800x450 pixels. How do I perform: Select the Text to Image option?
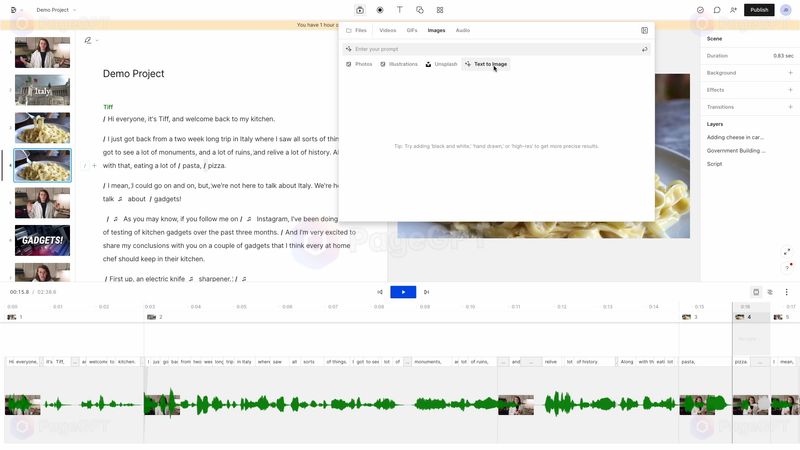[486, 64]
